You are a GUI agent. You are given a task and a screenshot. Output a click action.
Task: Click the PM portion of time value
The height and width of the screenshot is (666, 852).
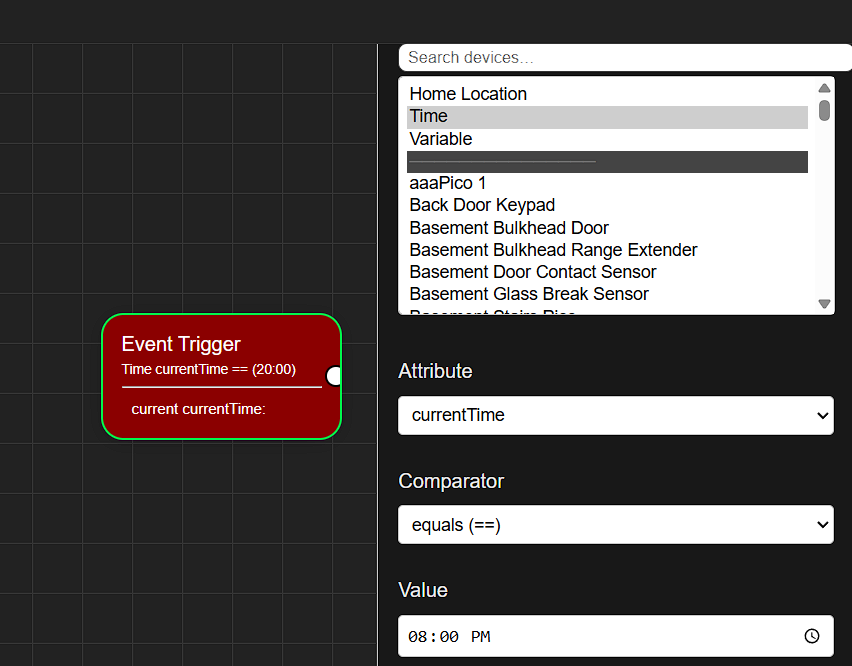[x=480, y=637]
